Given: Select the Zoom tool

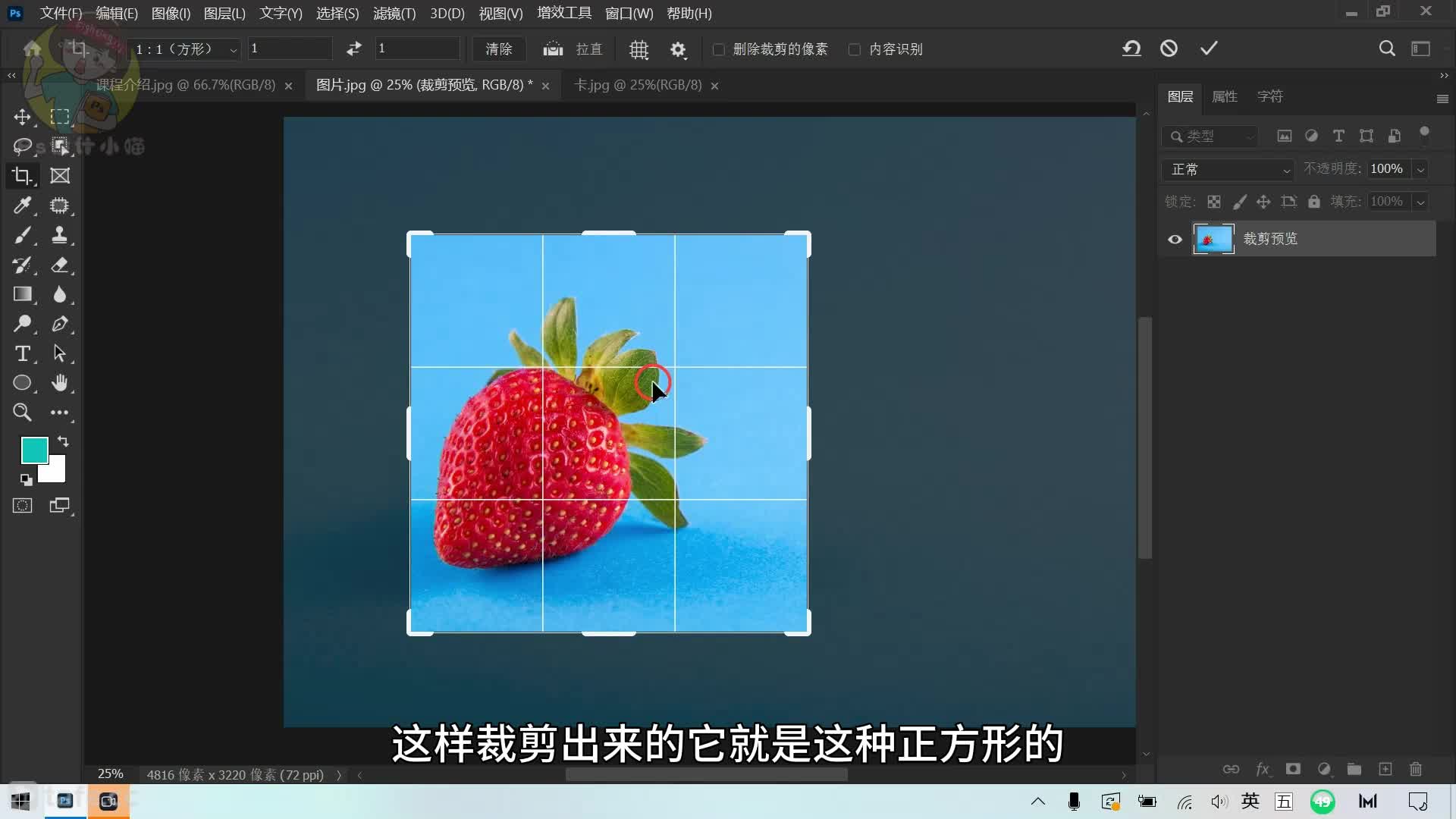Looking at the screenshot, I should [x=22, y=413].
